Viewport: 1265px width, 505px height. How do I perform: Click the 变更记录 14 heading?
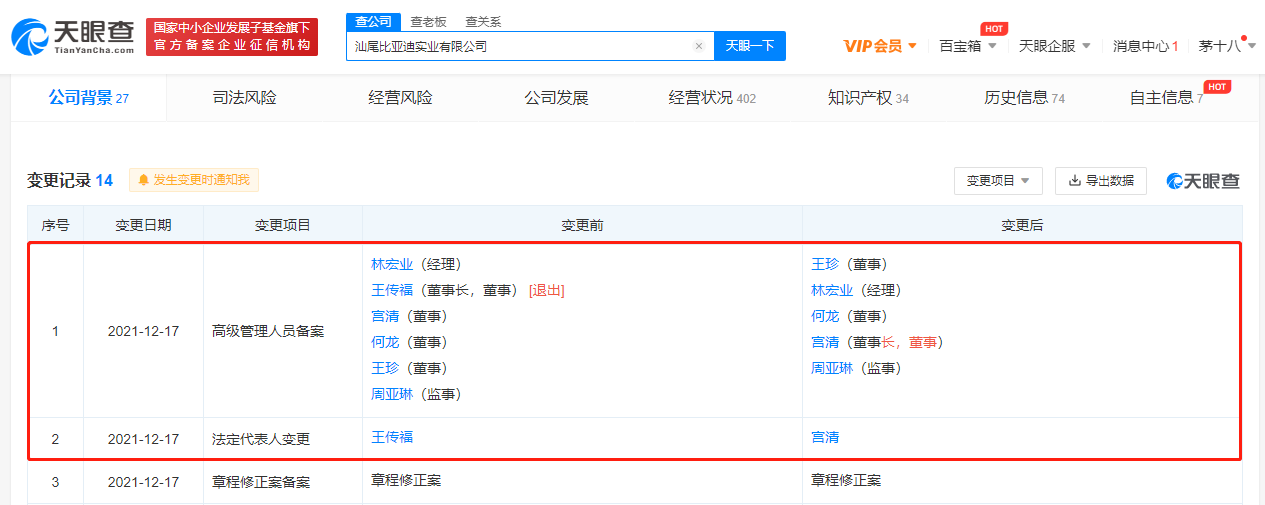(70, 180)
